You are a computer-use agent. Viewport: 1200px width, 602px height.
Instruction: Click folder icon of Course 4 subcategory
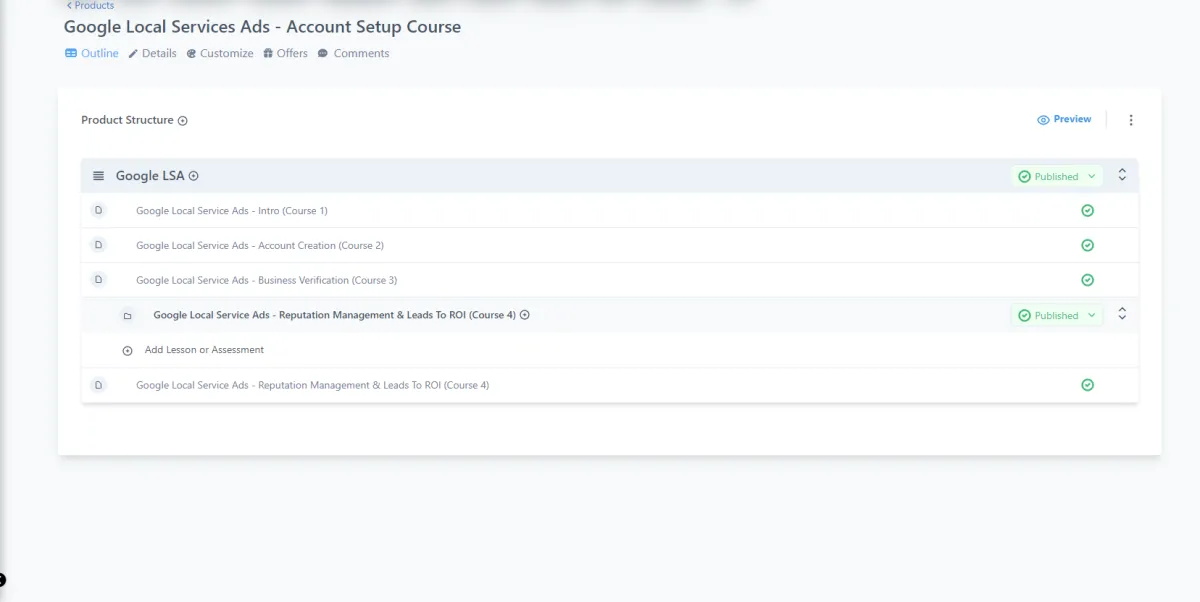[x=127, y=316]
